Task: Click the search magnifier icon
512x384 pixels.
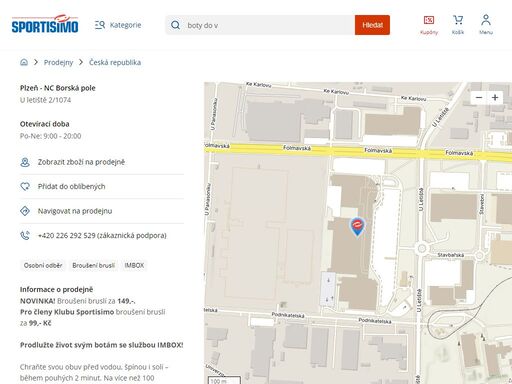Action: (175, 25)
